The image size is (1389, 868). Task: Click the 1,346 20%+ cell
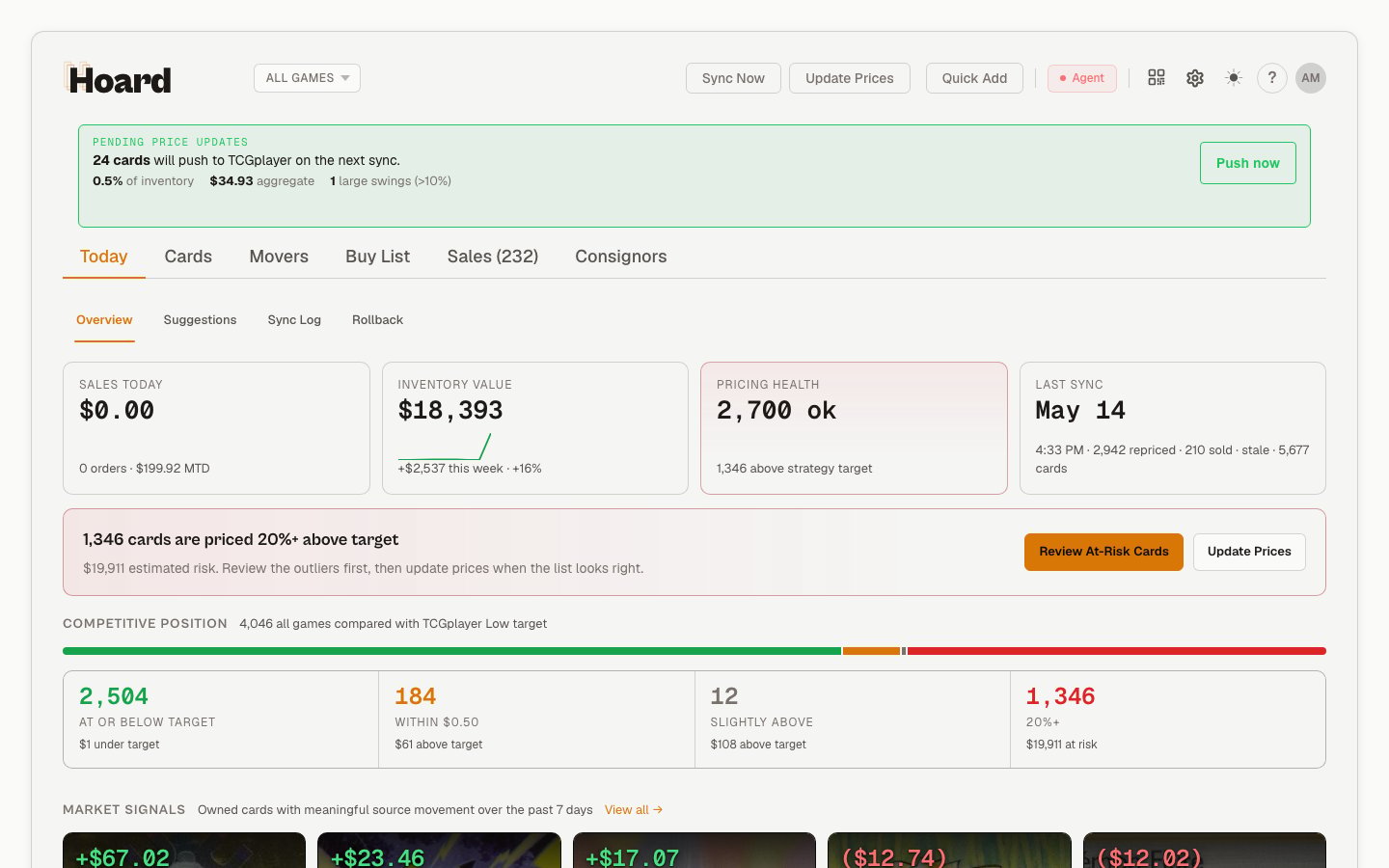tap(1168, 719)
